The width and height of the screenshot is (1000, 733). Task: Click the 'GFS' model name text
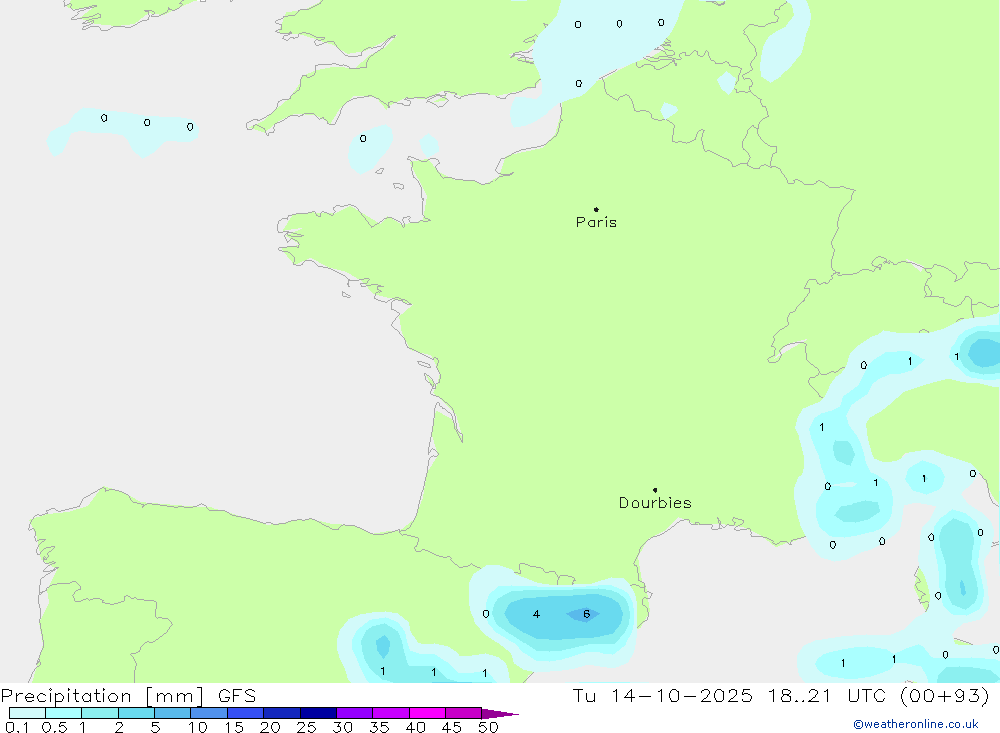237,696
